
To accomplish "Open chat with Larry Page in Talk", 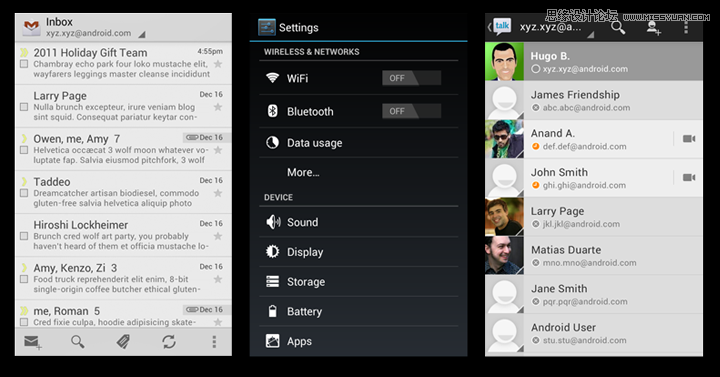I will click(x=594, y=217).
